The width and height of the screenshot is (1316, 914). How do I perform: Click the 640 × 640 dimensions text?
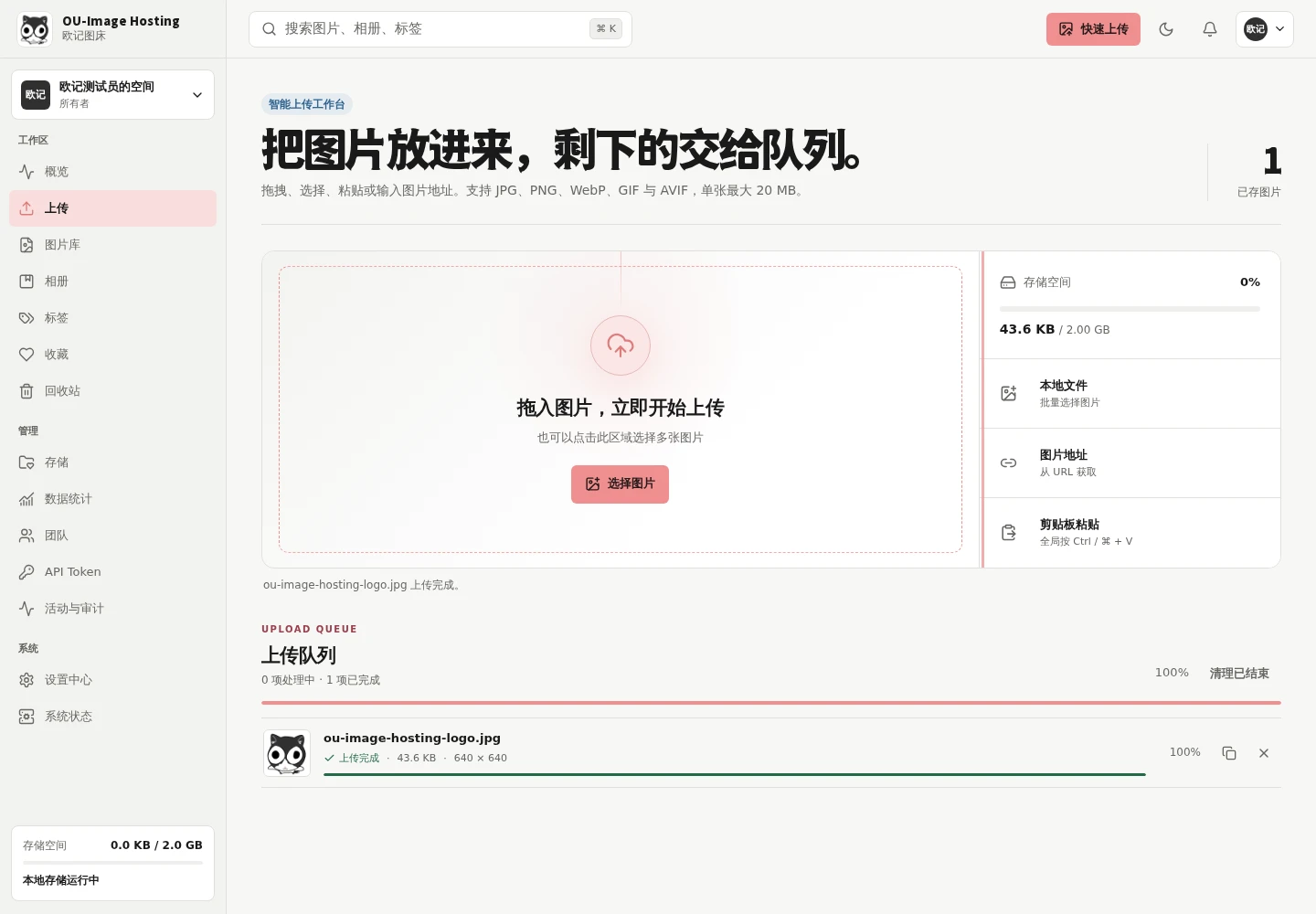tap(481, 759)
